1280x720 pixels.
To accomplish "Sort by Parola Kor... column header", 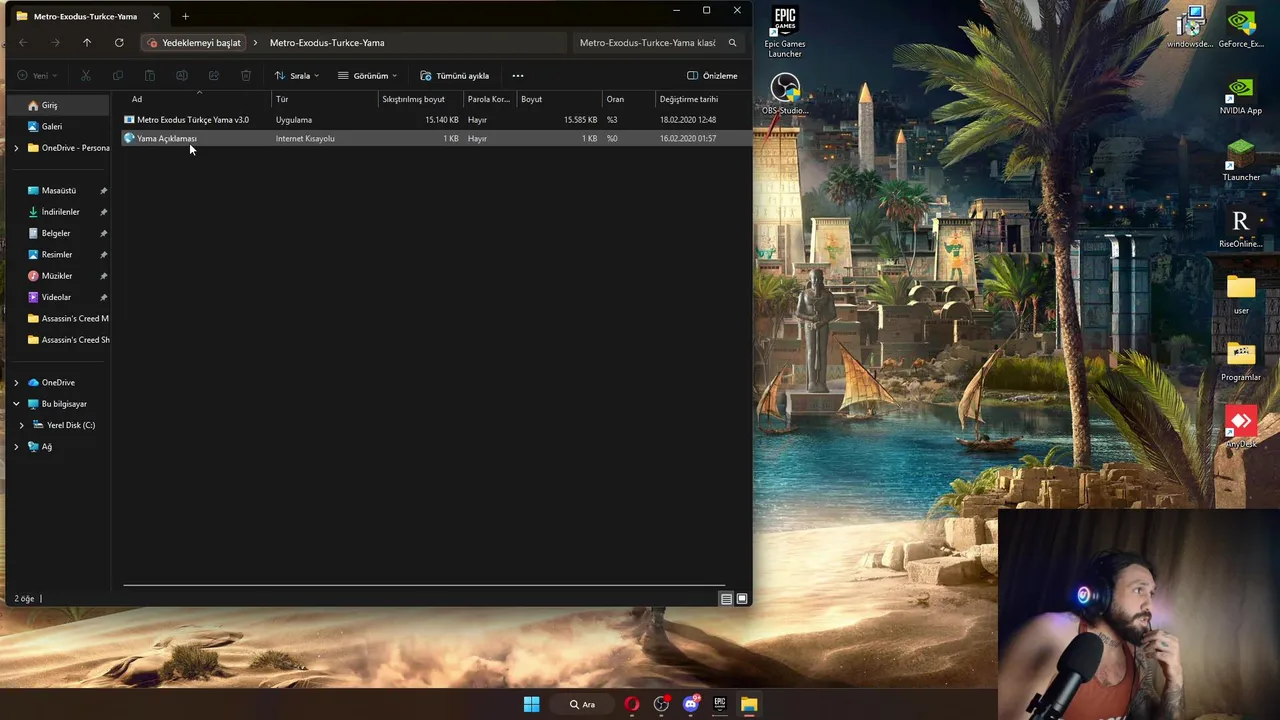I will [x=490, y=99].
